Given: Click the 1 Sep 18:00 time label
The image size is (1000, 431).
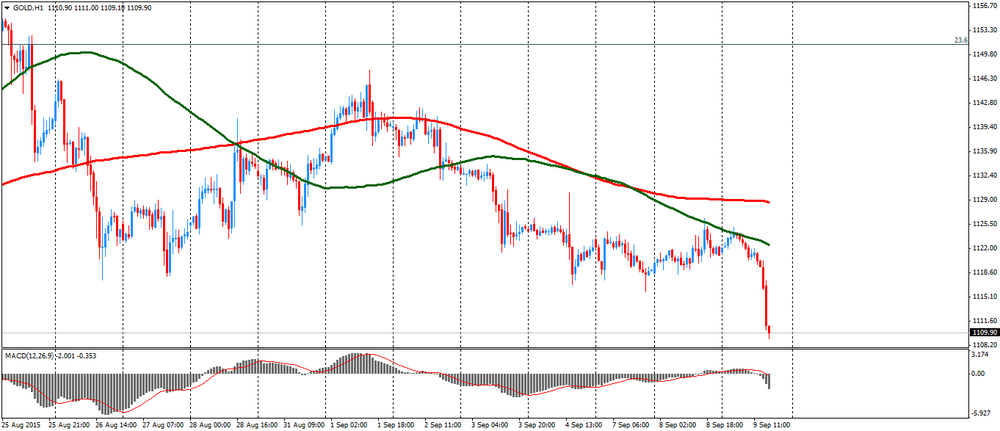Looking at the screenshot, I should (x=397, y=423).
